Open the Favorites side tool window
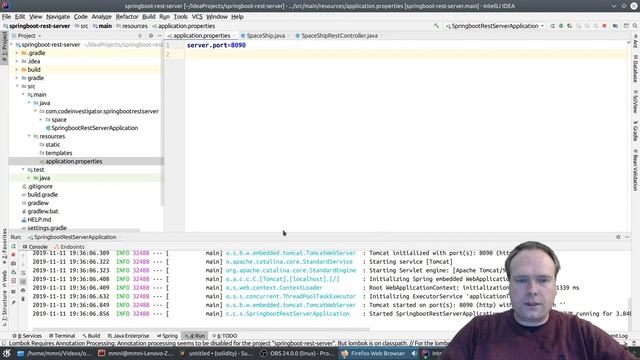 click(x=4, y=245)
